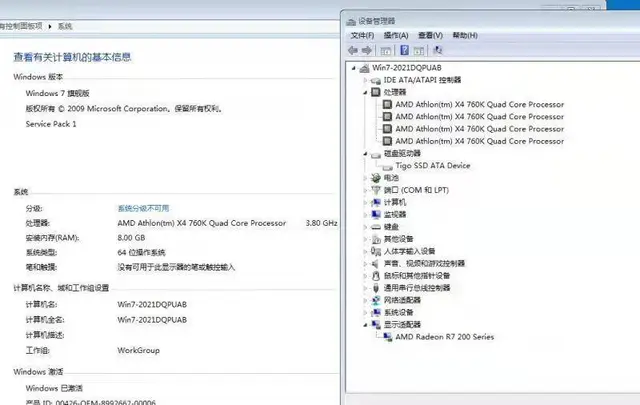The height and width of the screenshot is (405, 640).
Task: Select the 电池 battery icon
Action: pos(376,178)
